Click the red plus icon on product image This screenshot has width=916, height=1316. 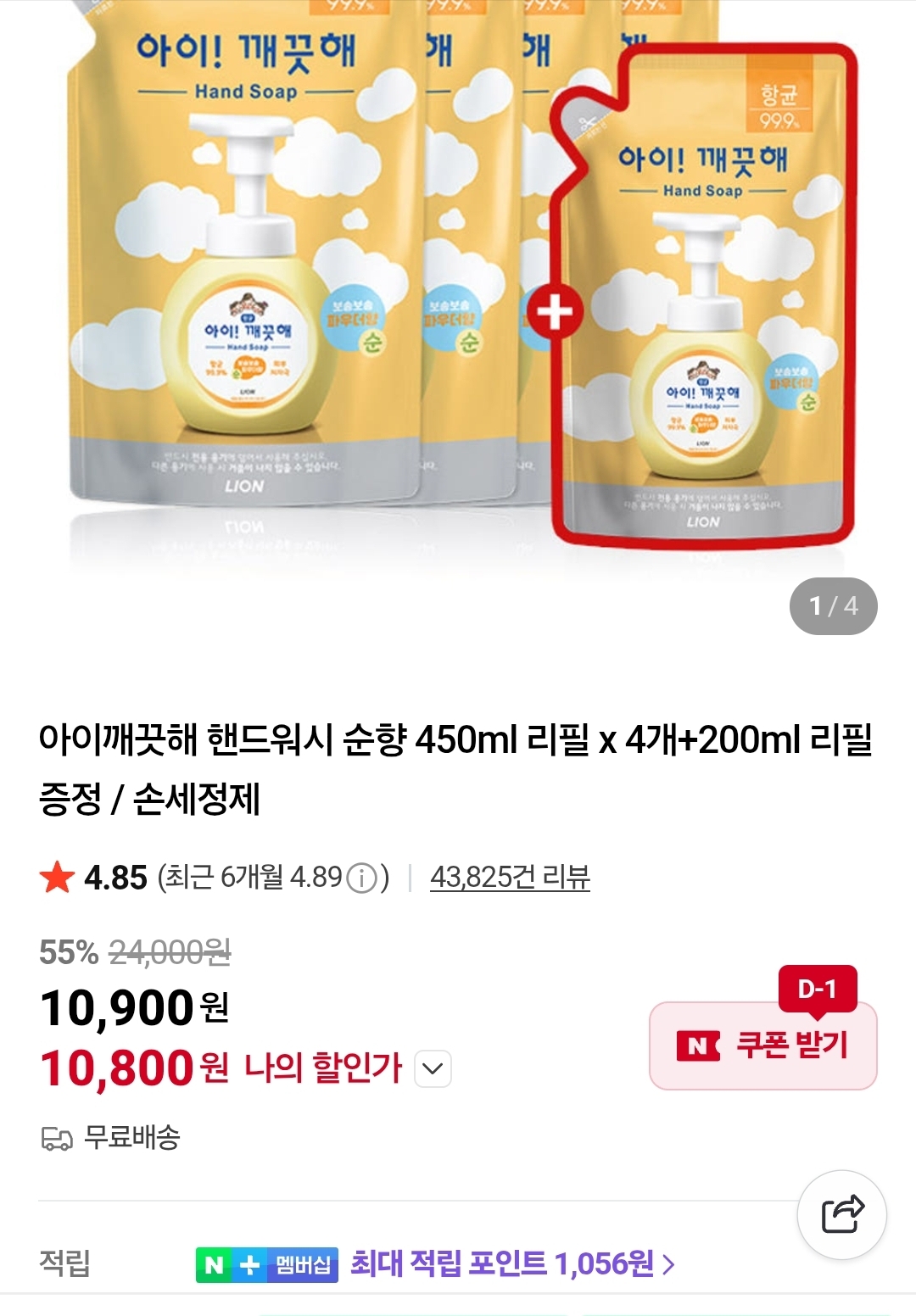click(555, 313)
